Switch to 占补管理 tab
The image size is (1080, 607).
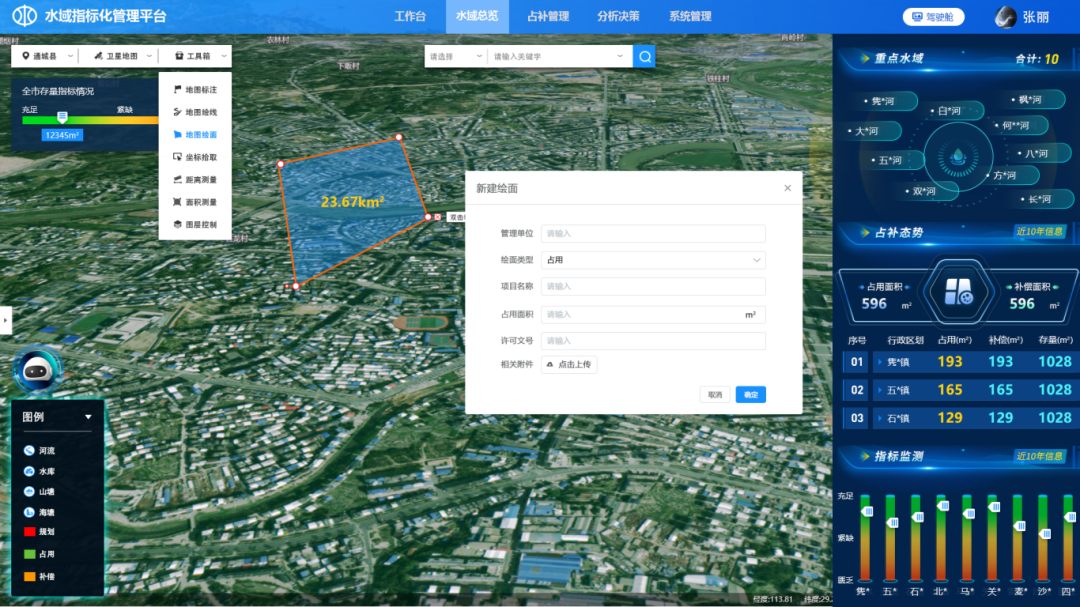click(x=547, y=17)
